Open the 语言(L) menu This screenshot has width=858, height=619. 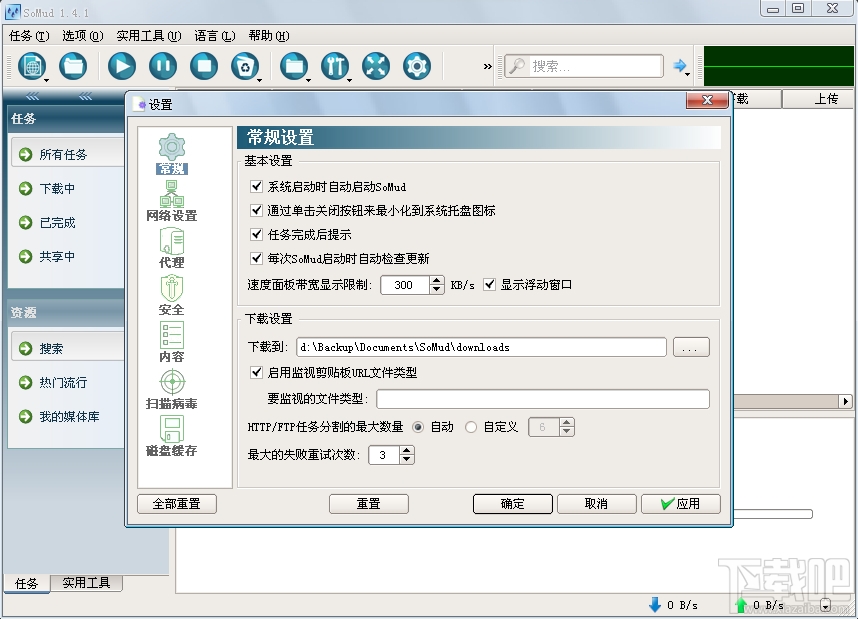(214, 36)
